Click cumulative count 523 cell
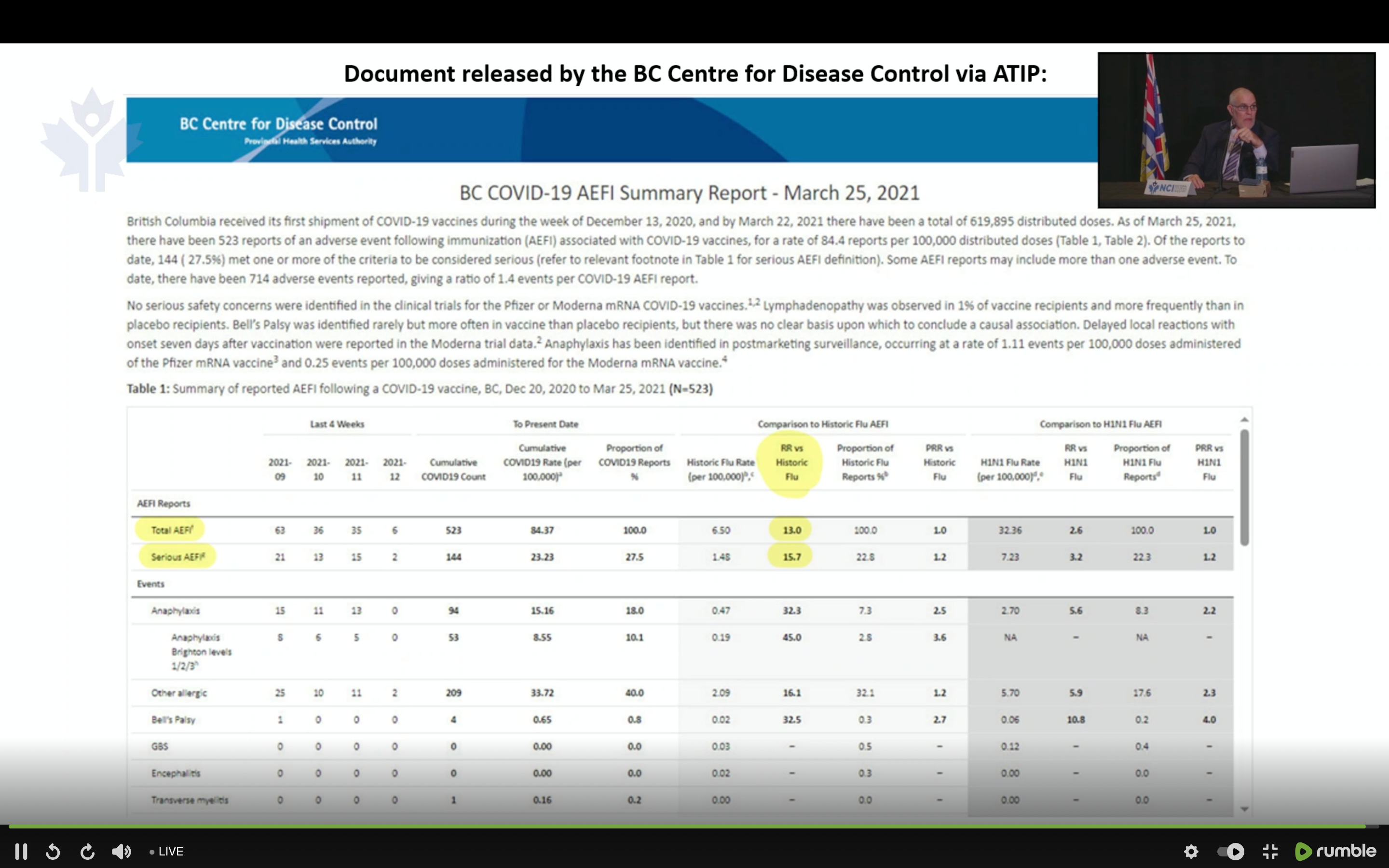Viewport: 1389px width, 868px height. (453, 530)
